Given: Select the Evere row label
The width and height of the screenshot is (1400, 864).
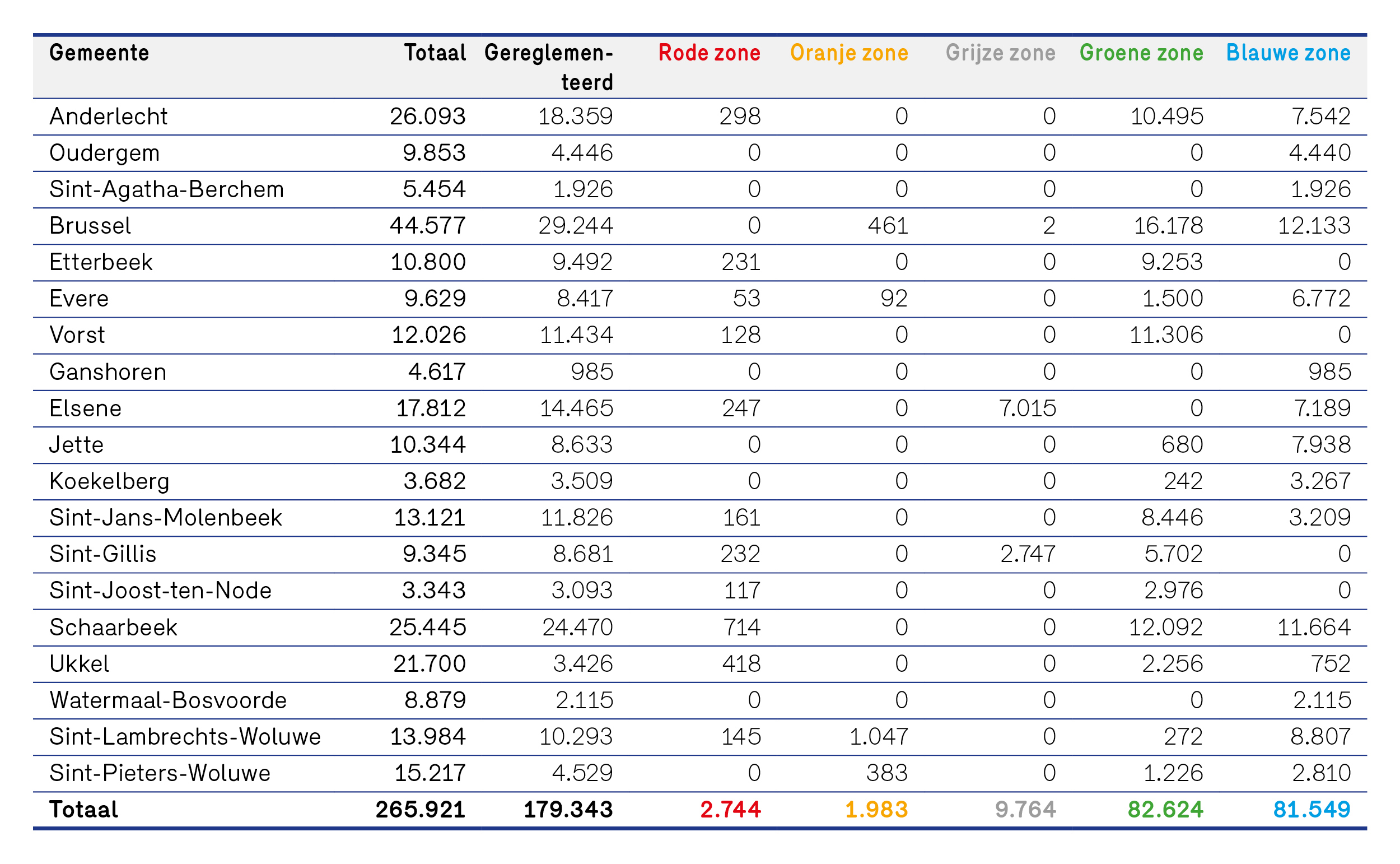Looking at the screenshot, I should (x=79, y=299).
